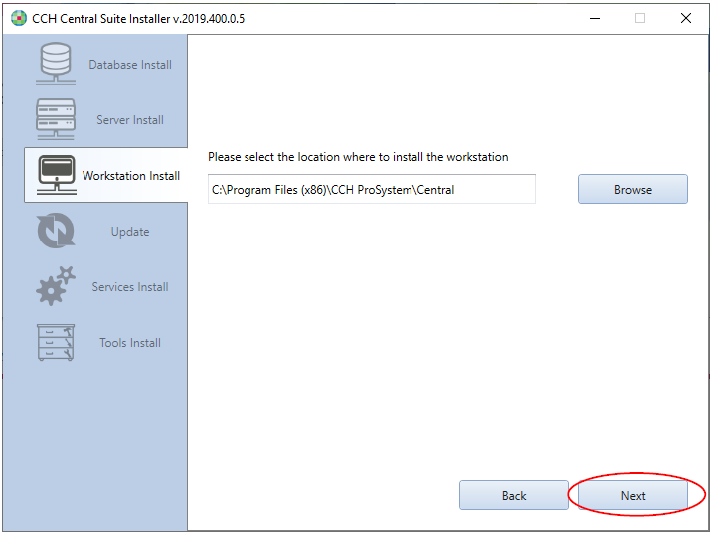
Task: Click the install location path field
Action: 372,189
